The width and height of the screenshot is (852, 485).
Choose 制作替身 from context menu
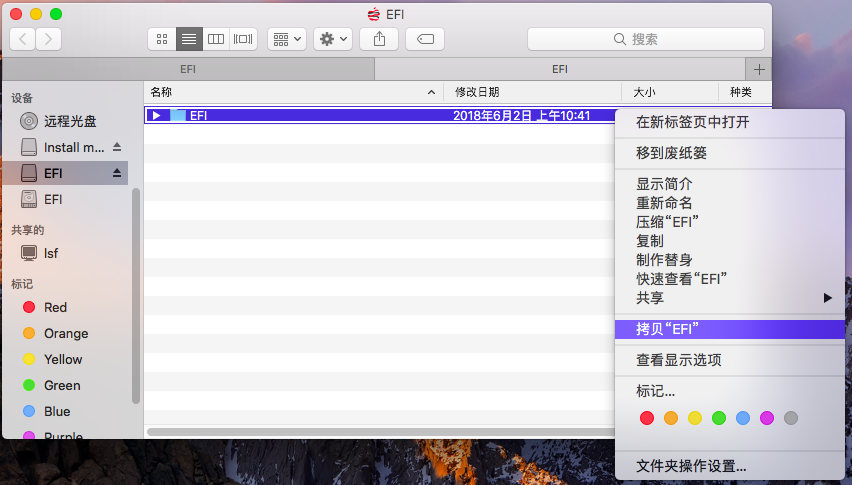pyautogui.click(x=730, y=260)
